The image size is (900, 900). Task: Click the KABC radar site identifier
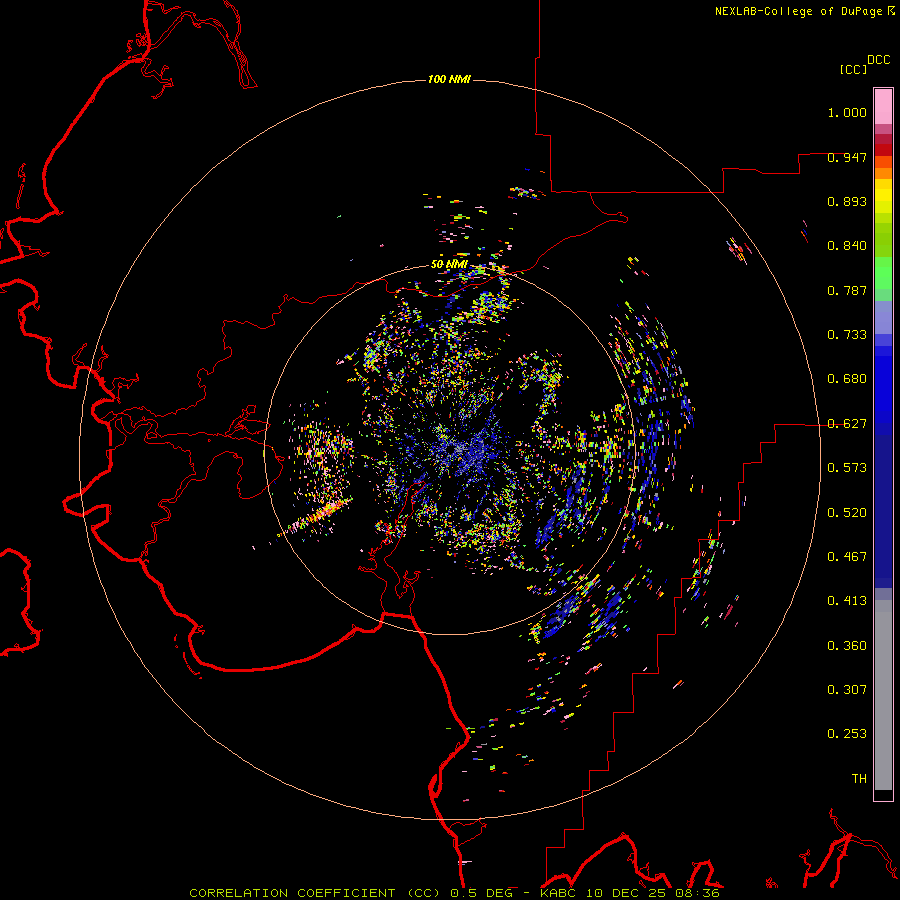559,893
